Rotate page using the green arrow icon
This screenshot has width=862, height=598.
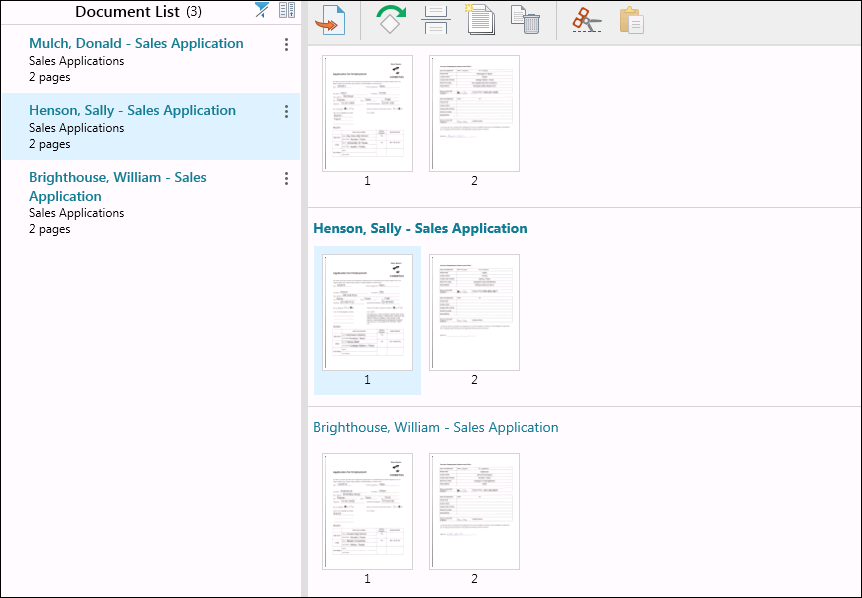coord(391,20)
